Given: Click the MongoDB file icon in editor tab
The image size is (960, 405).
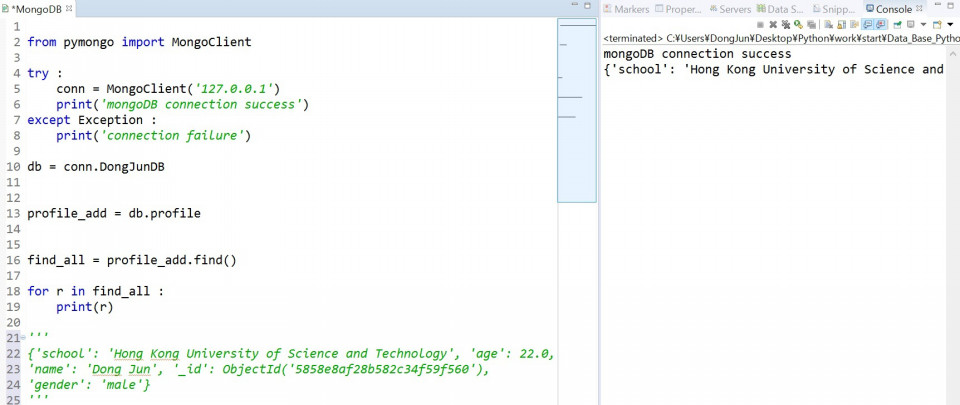Looking at the screenshot, I should tap(5, 9).
